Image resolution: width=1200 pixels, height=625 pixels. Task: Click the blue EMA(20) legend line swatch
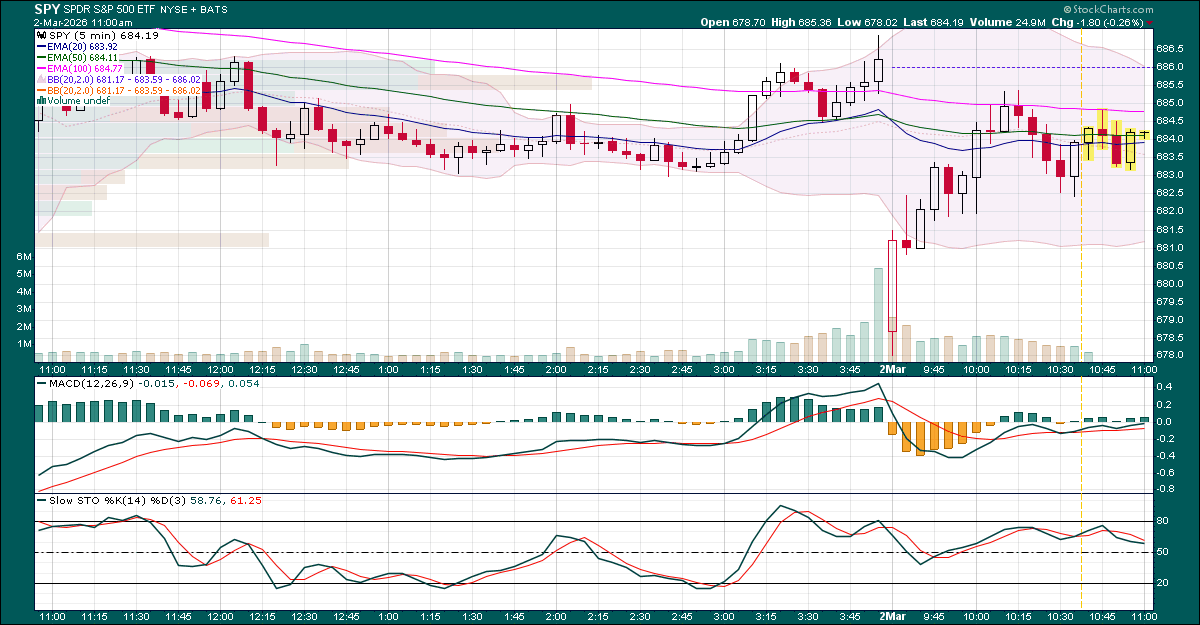(40, 46)
